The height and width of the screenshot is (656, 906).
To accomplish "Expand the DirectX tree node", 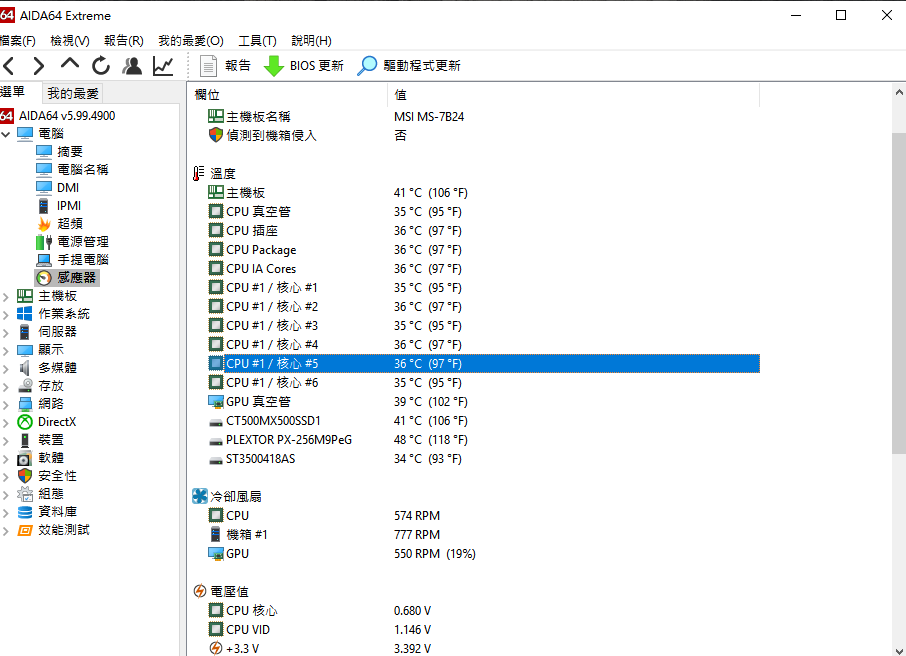I will pos(6,423).
